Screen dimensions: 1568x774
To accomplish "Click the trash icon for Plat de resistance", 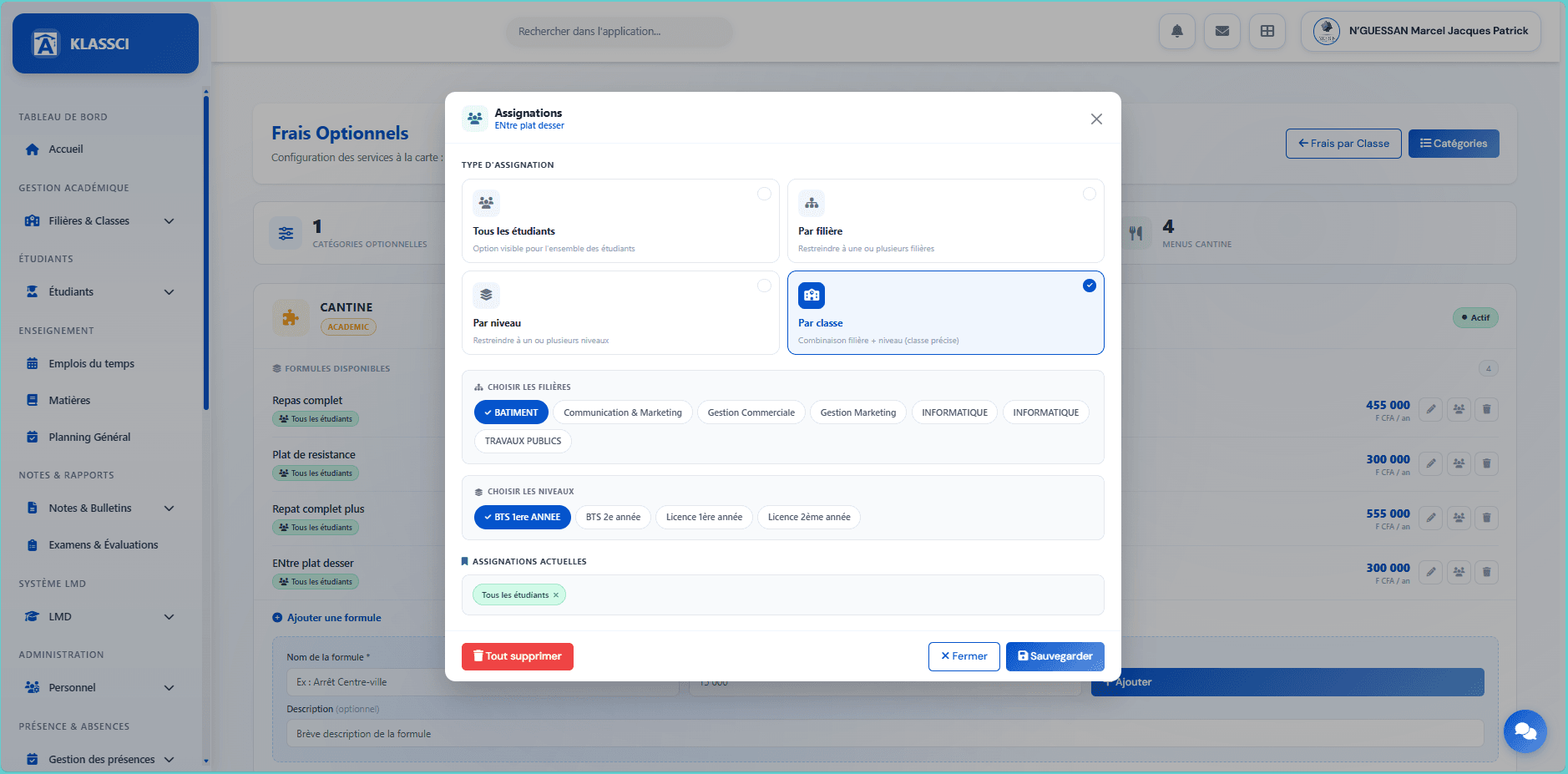I will click(1486, 463).
